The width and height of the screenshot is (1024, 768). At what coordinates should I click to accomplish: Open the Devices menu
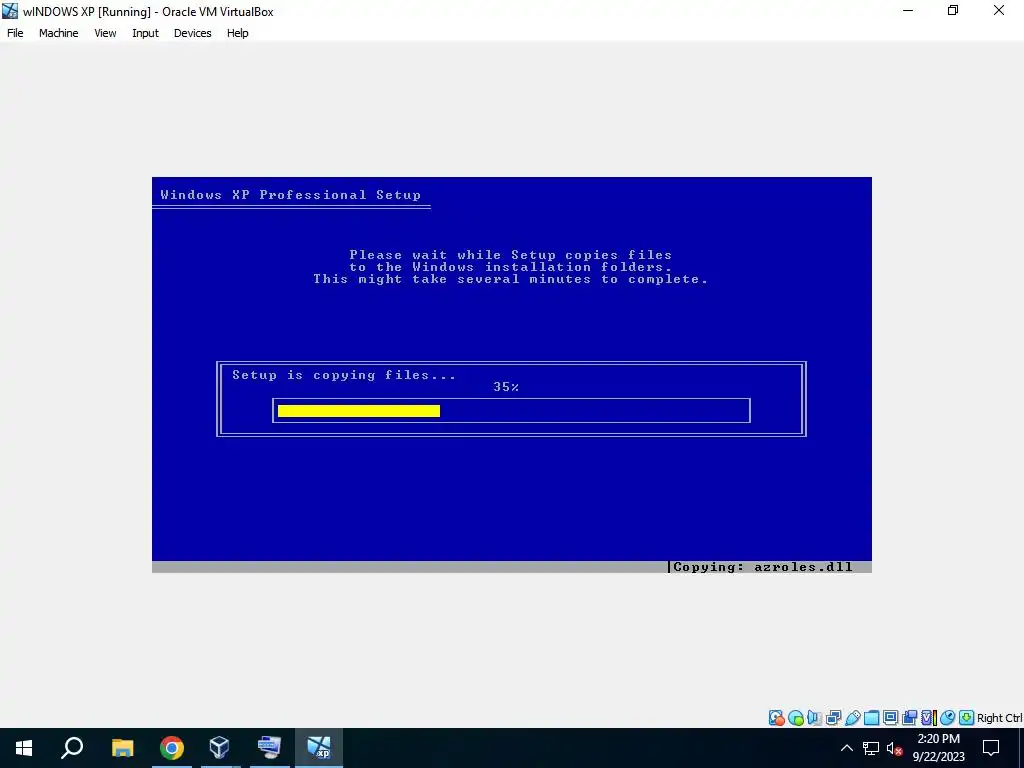(x=192, y=33)
